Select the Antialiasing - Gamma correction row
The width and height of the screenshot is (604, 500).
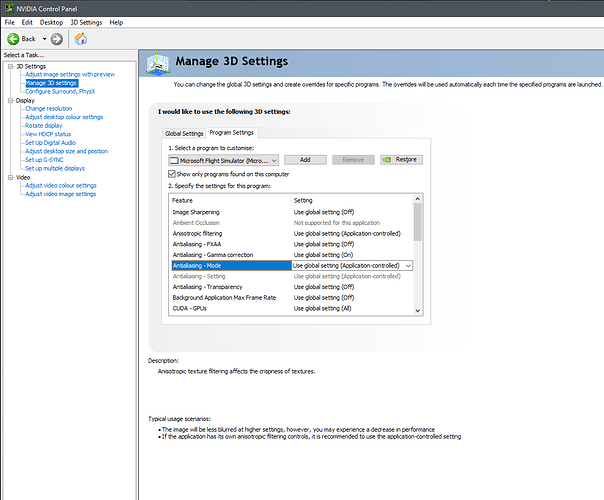pyautogui.click(x=292, y=255)
